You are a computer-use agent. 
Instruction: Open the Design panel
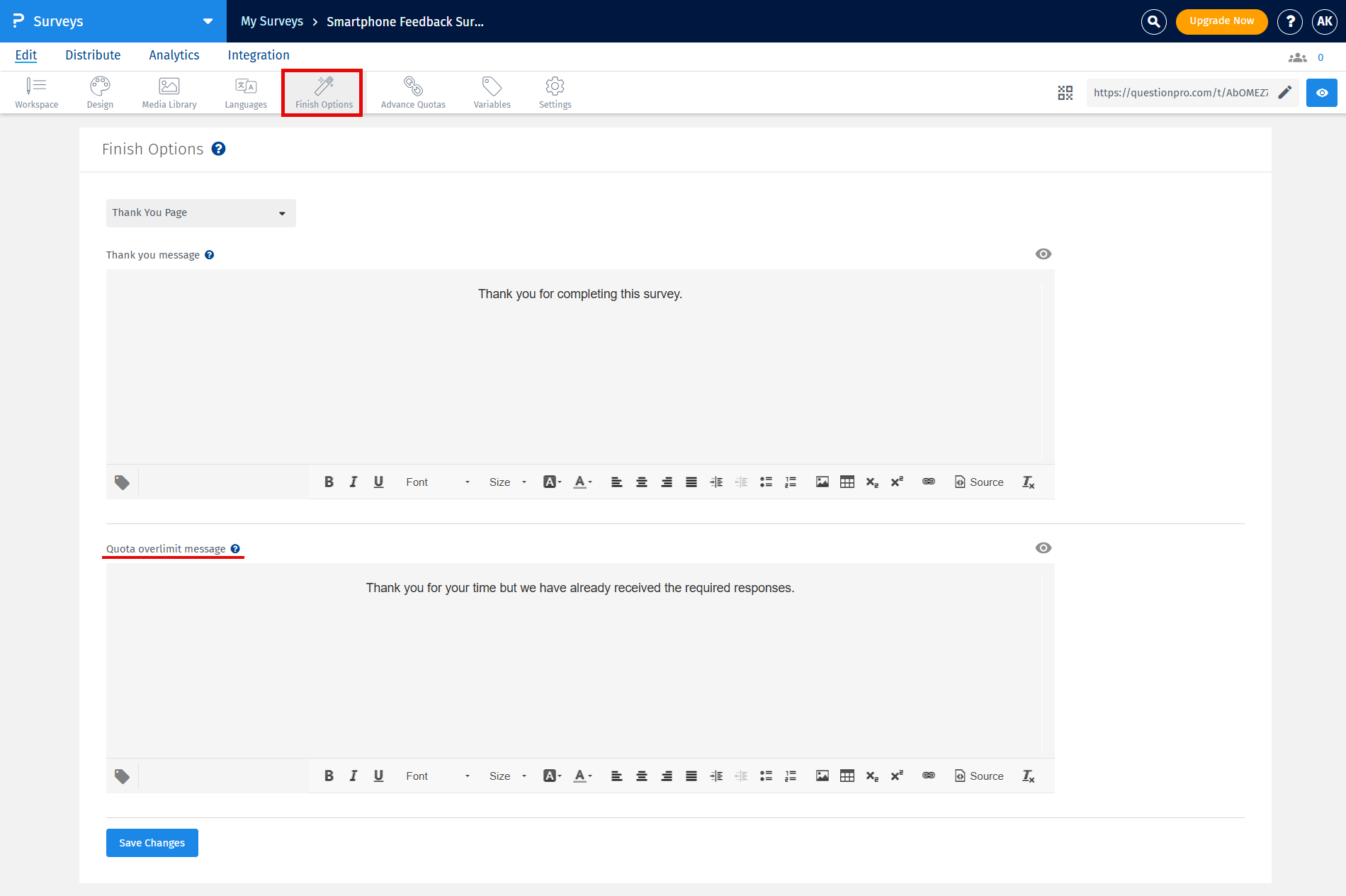pyautogui.click(x=99, y=92)
